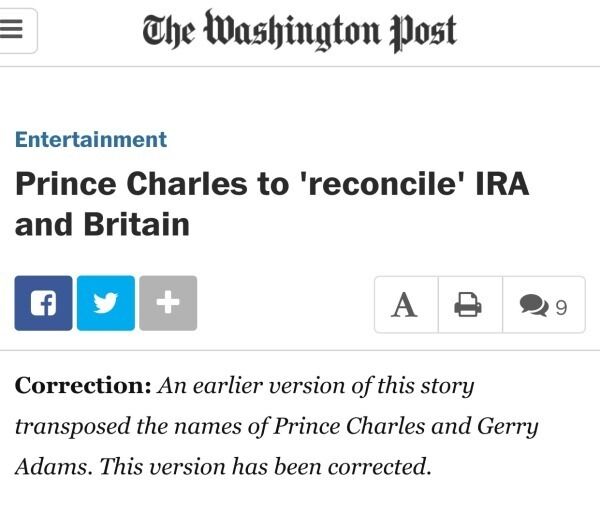Share the article on Twitter
Viewport: 600px width, 514px height.
tap(105, 303)
